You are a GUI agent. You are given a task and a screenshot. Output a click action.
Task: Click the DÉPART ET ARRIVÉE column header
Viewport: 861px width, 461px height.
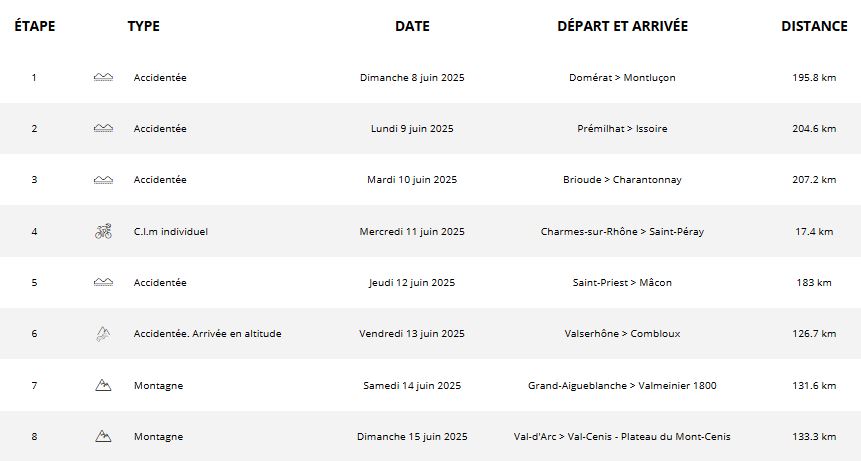pyautogui.click(x=622, y=26)
